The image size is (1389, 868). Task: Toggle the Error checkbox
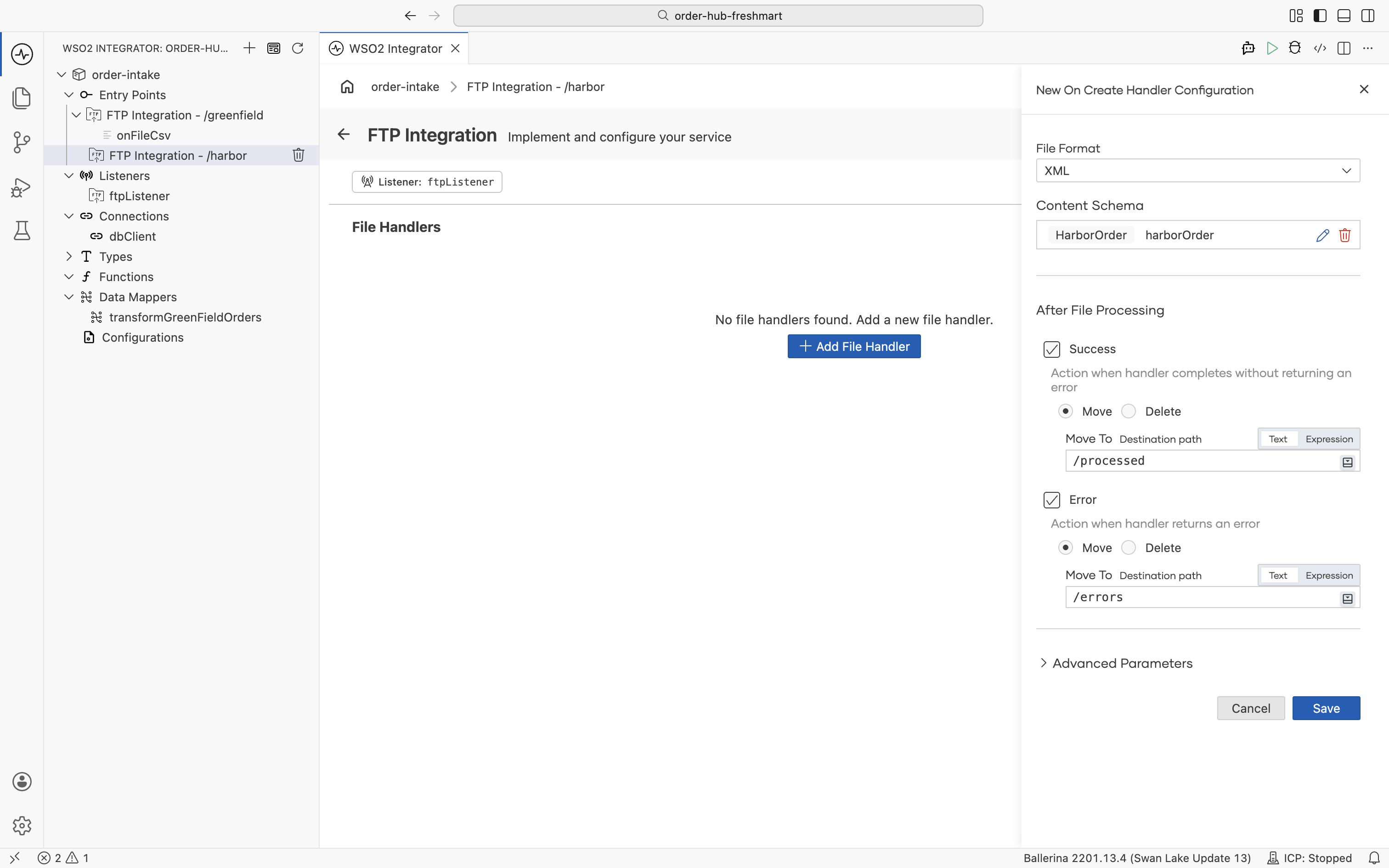[1051, 500]
